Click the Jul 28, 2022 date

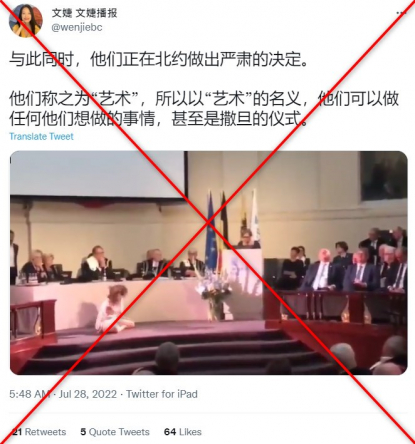coord(88,394)
